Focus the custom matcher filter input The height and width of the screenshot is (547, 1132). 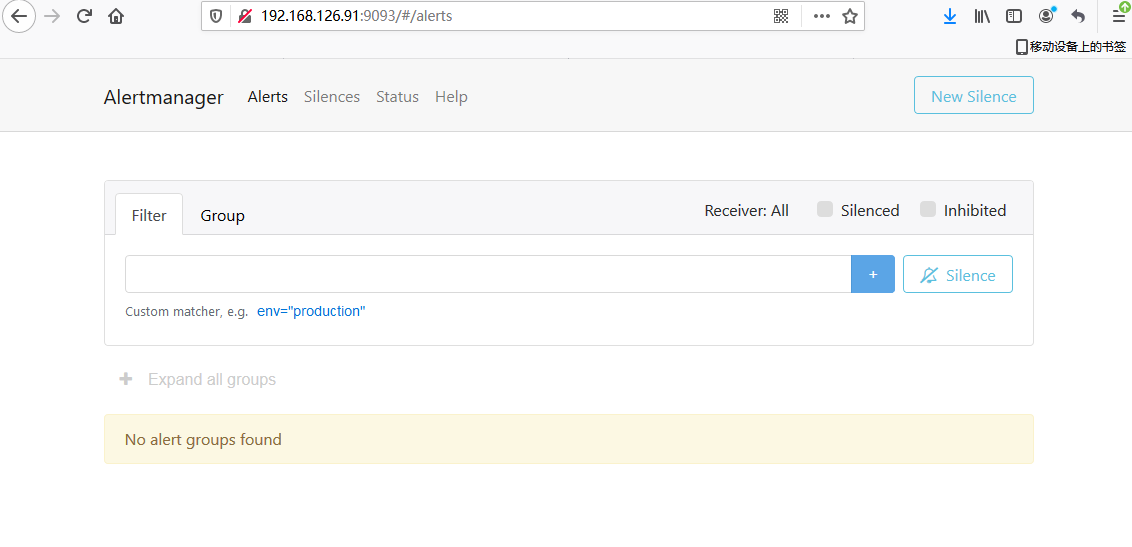pyautogui.click(x=488, y=274)
